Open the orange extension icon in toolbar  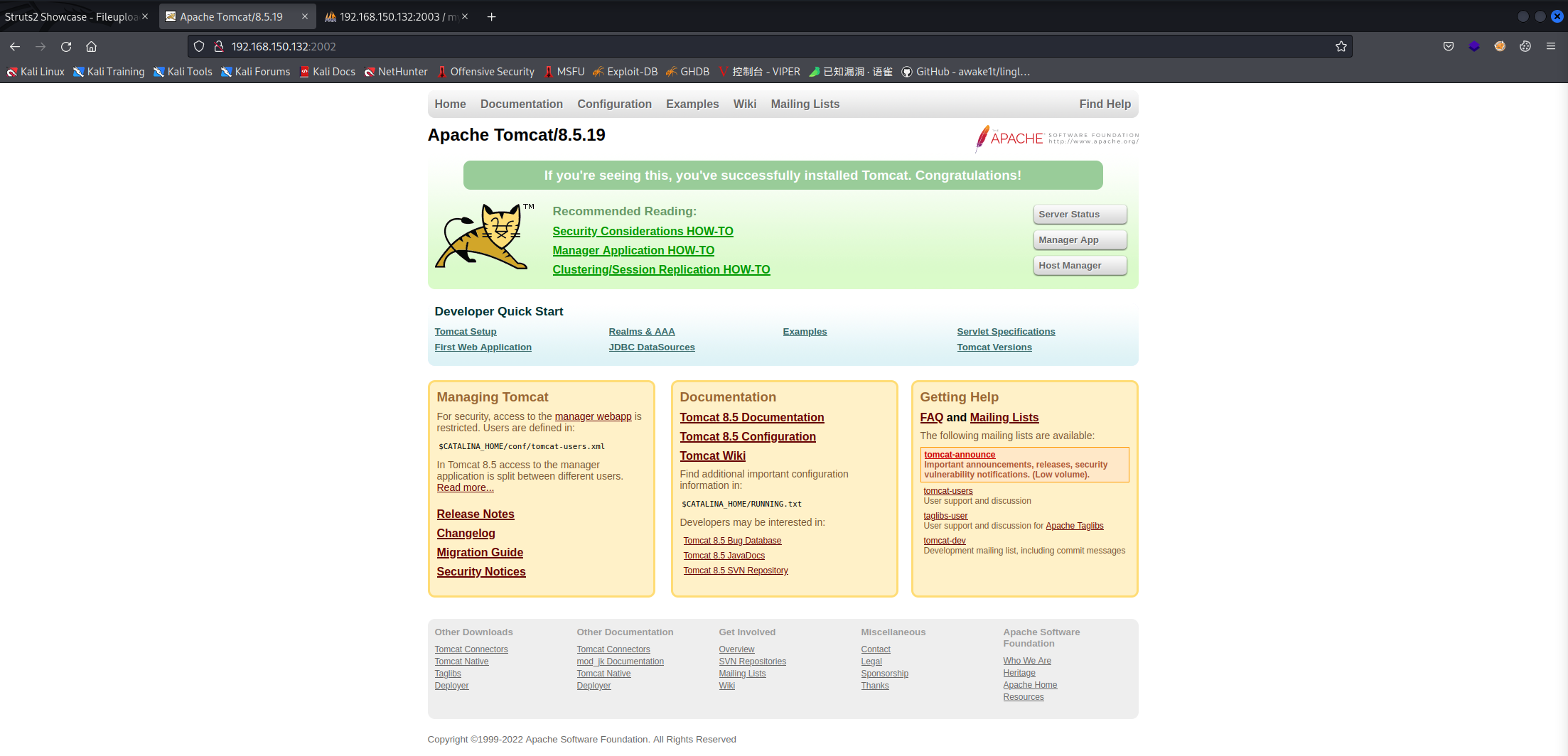[1500, 46]
